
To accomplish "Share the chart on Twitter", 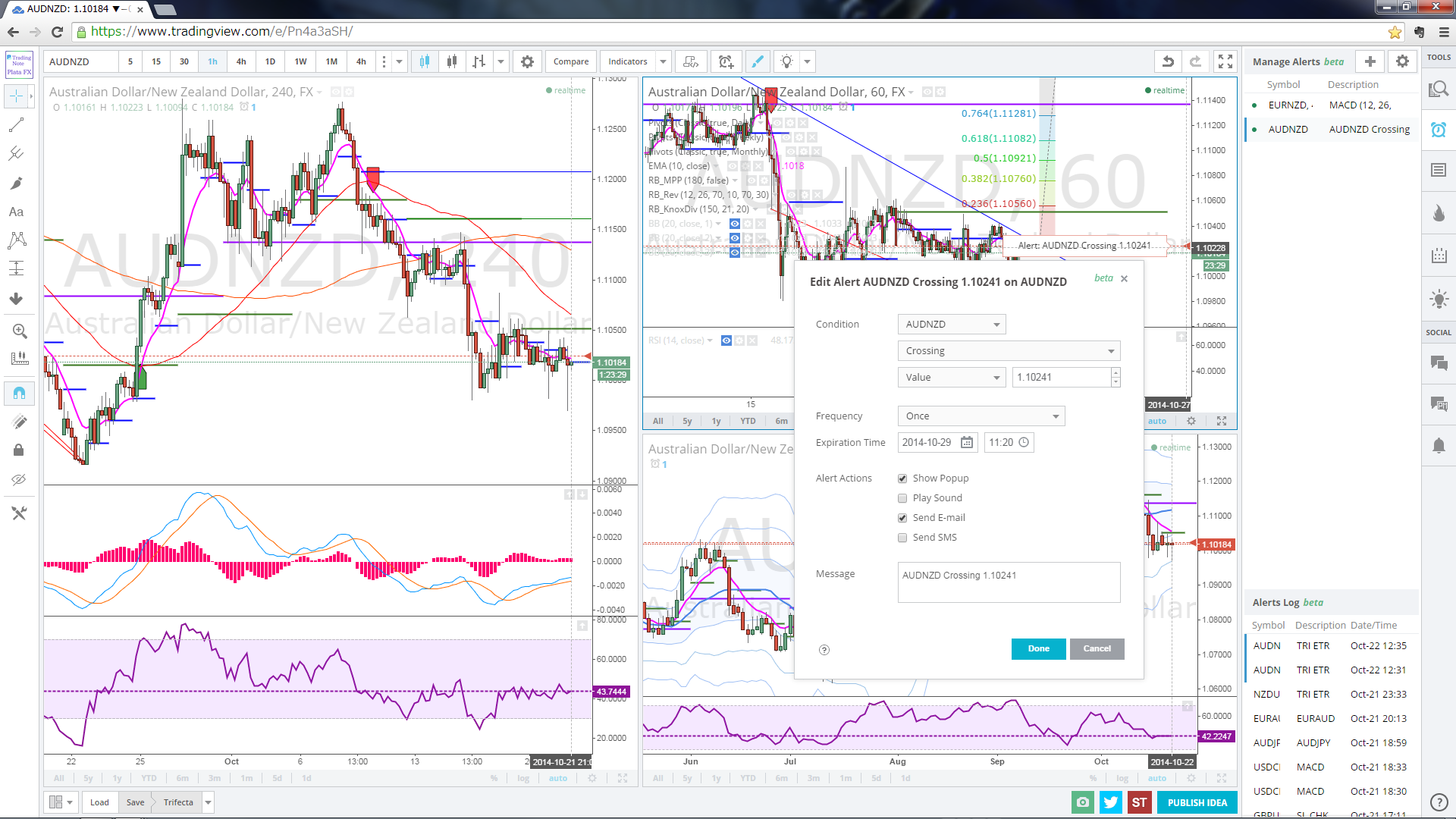I will tap(1111, 802).
